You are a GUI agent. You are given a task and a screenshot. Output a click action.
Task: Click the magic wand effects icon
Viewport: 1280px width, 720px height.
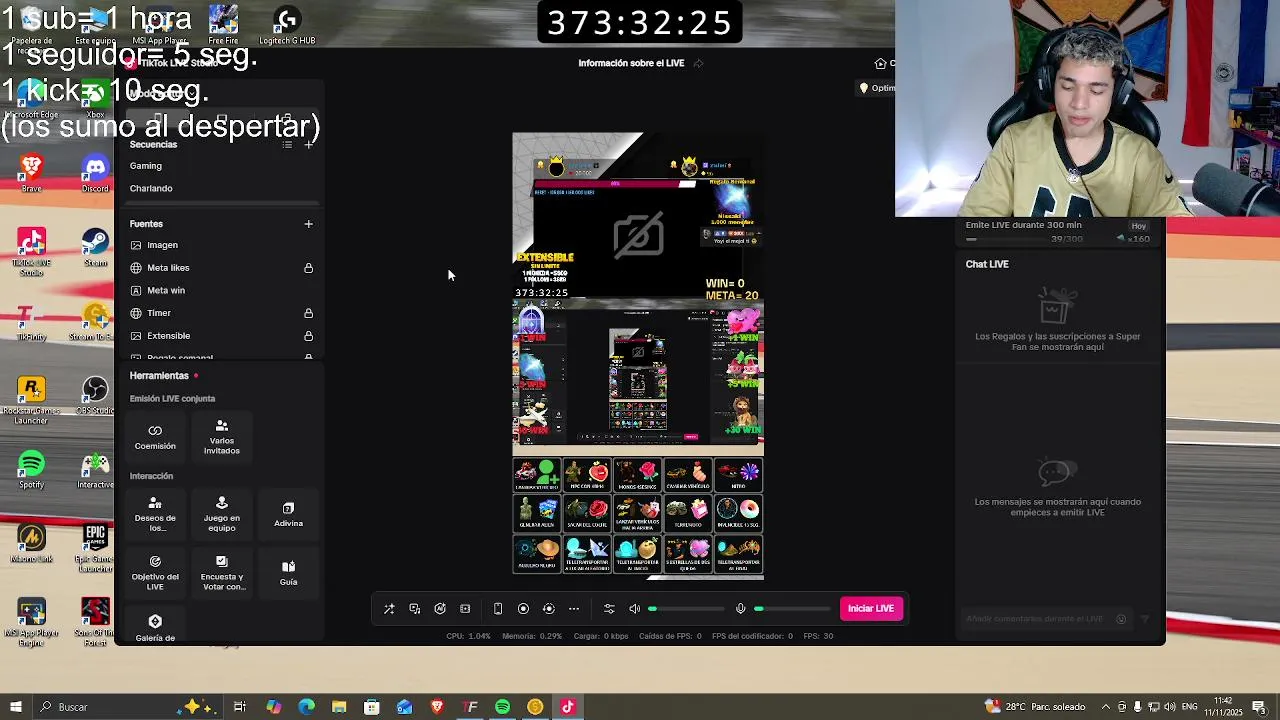point(389,608)
